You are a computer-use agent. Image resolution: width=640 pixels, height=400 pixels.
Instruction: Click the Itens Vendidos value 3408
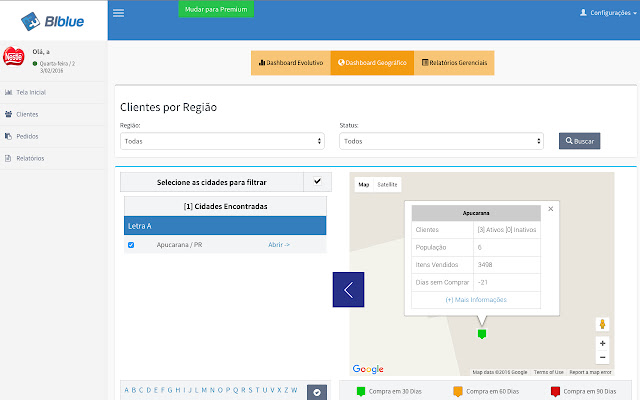[x=485, y=264]
